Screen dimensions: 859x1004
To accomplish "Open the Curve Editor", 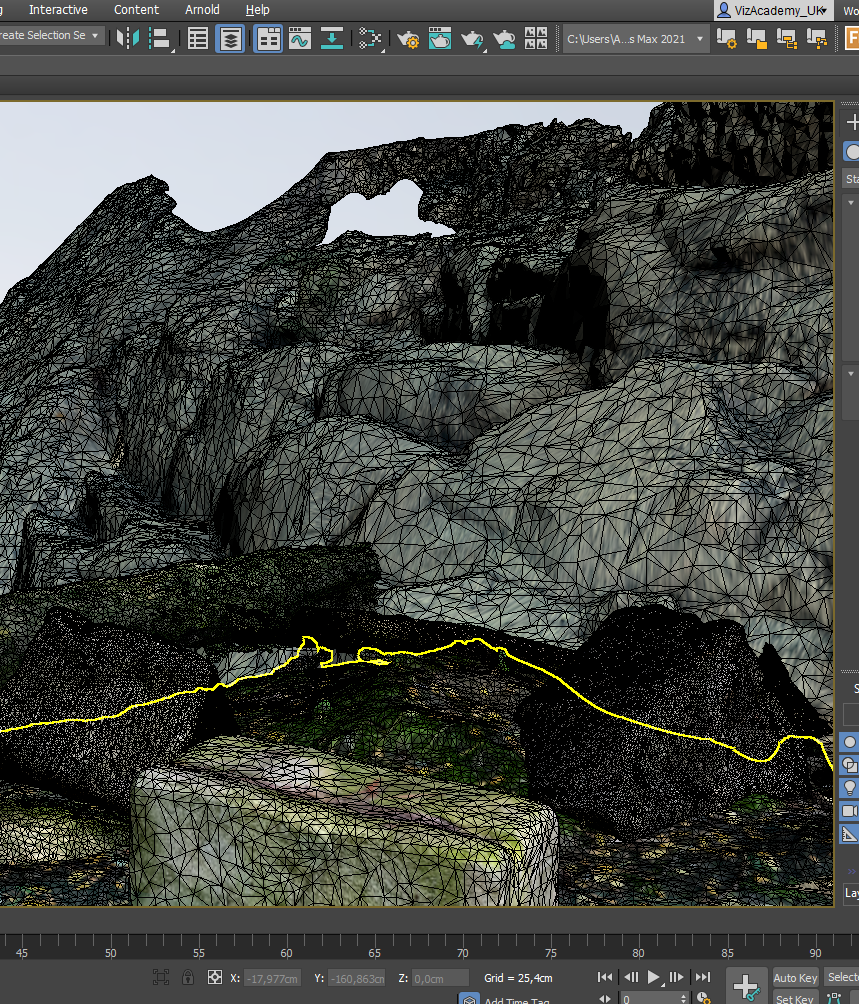I will click(x=303, y=40).
